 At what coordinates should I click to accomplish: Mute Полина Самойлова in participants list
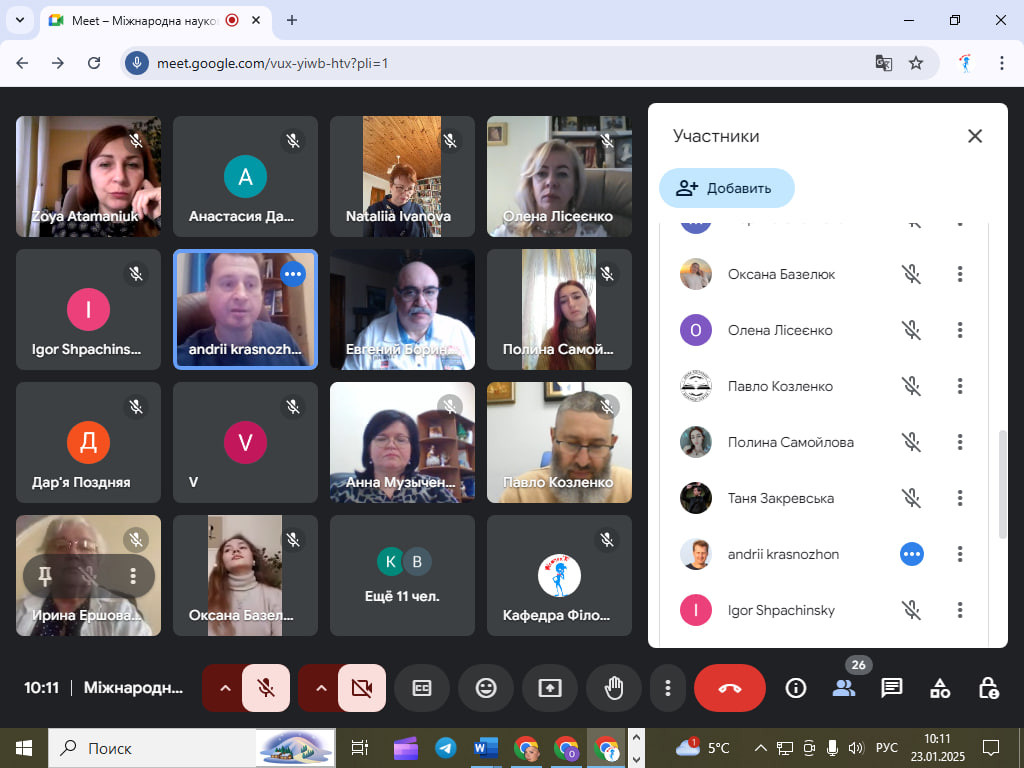click(x=912, y=442)
